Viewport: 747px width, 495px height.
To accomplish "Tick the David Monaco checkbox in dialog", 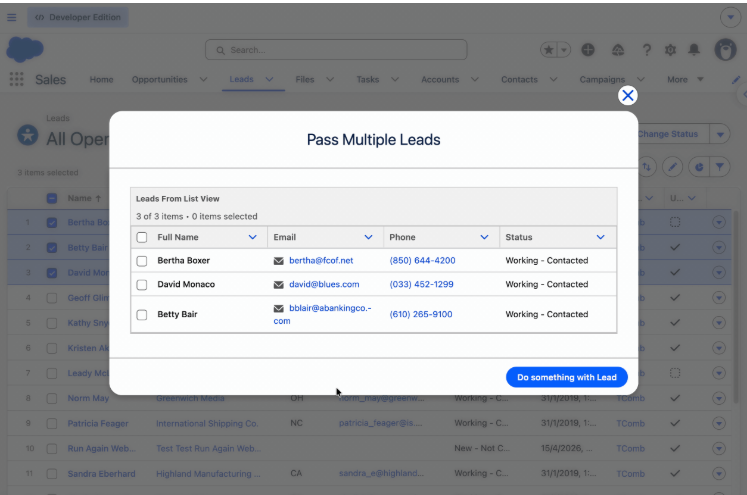I will [141, 285].
